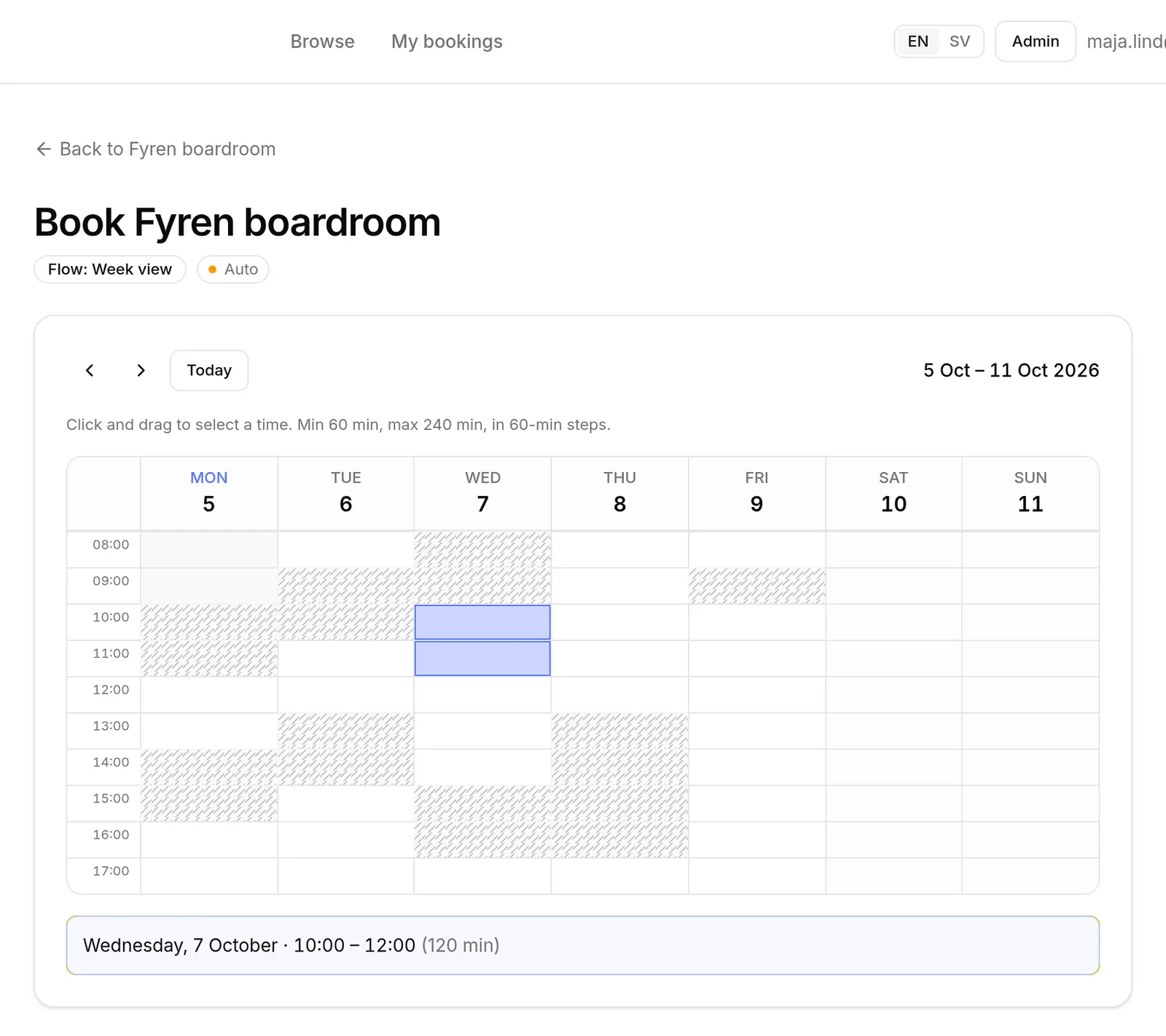Open My bookings page
Viewport: 1166px width, 1036px height.
click(447, 42)
